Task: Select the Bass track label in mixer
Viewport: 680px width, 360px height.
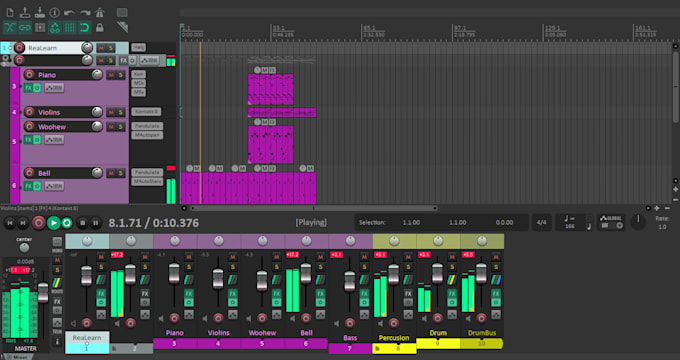Action: click(350, 338)
